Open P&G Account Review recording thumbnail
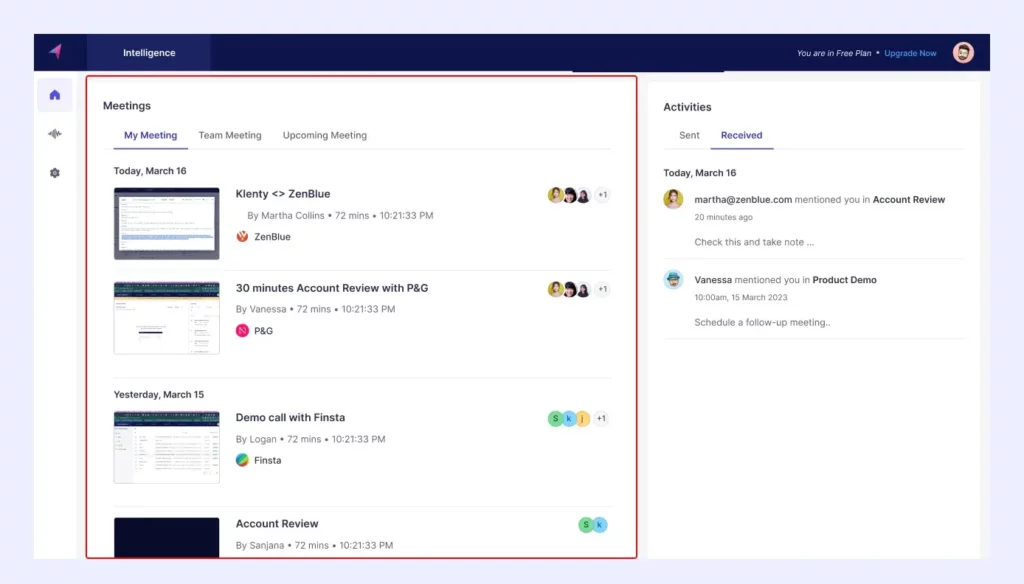Image resolution: width=1024 pixels, height=584 pixels. [x=167, y=317]
